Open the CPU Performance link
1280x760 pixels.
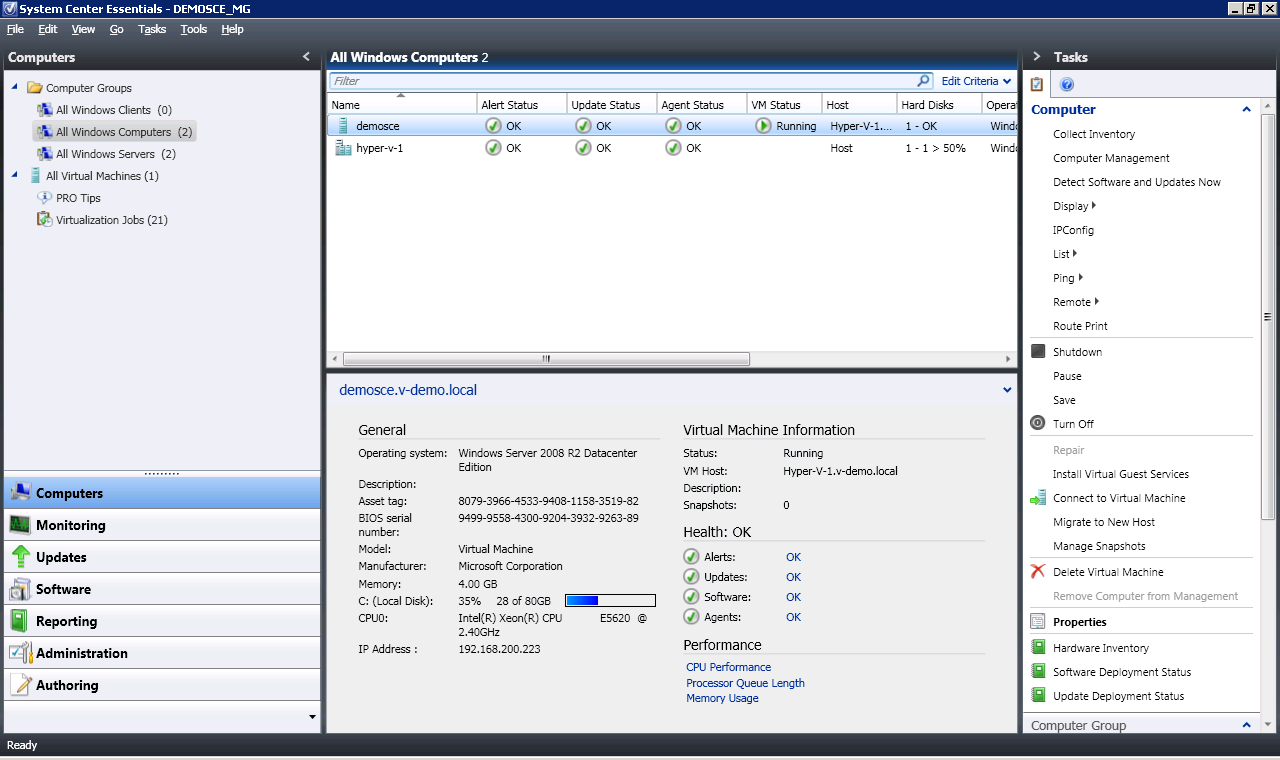coord(728,667)
